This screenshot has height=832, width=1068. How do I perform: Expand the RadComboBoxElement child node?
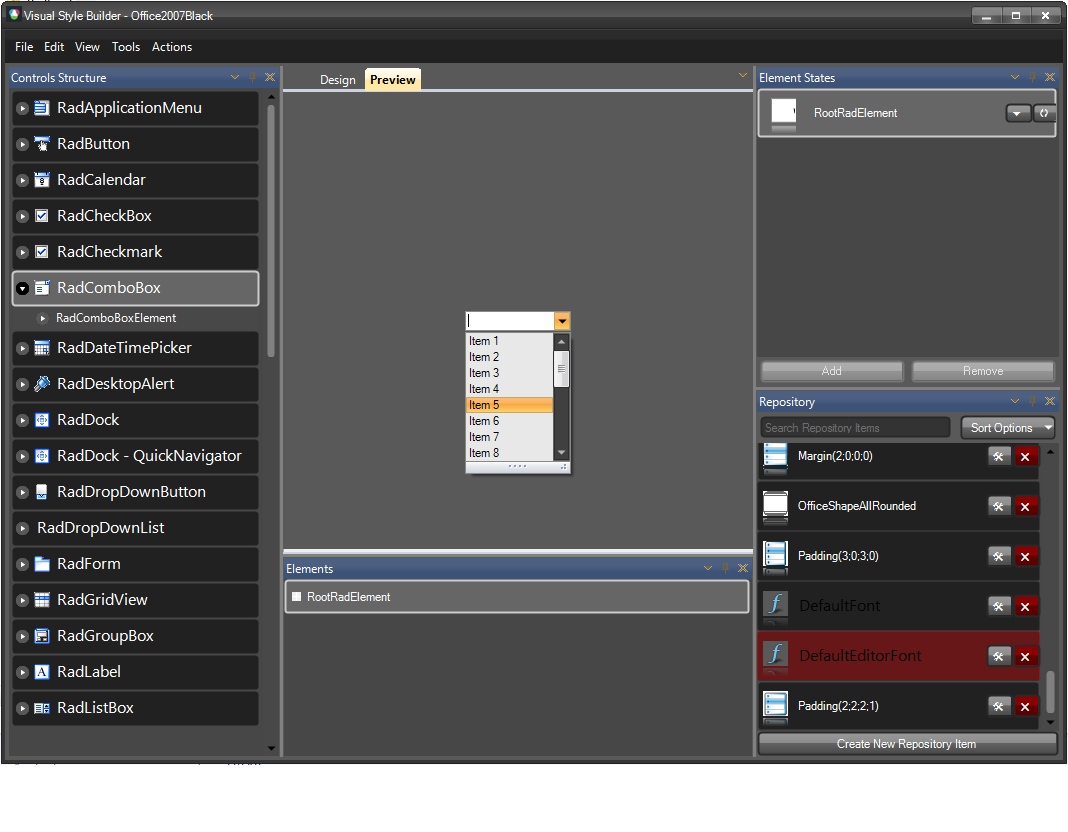pyautogui.click(x=42, y=319)
